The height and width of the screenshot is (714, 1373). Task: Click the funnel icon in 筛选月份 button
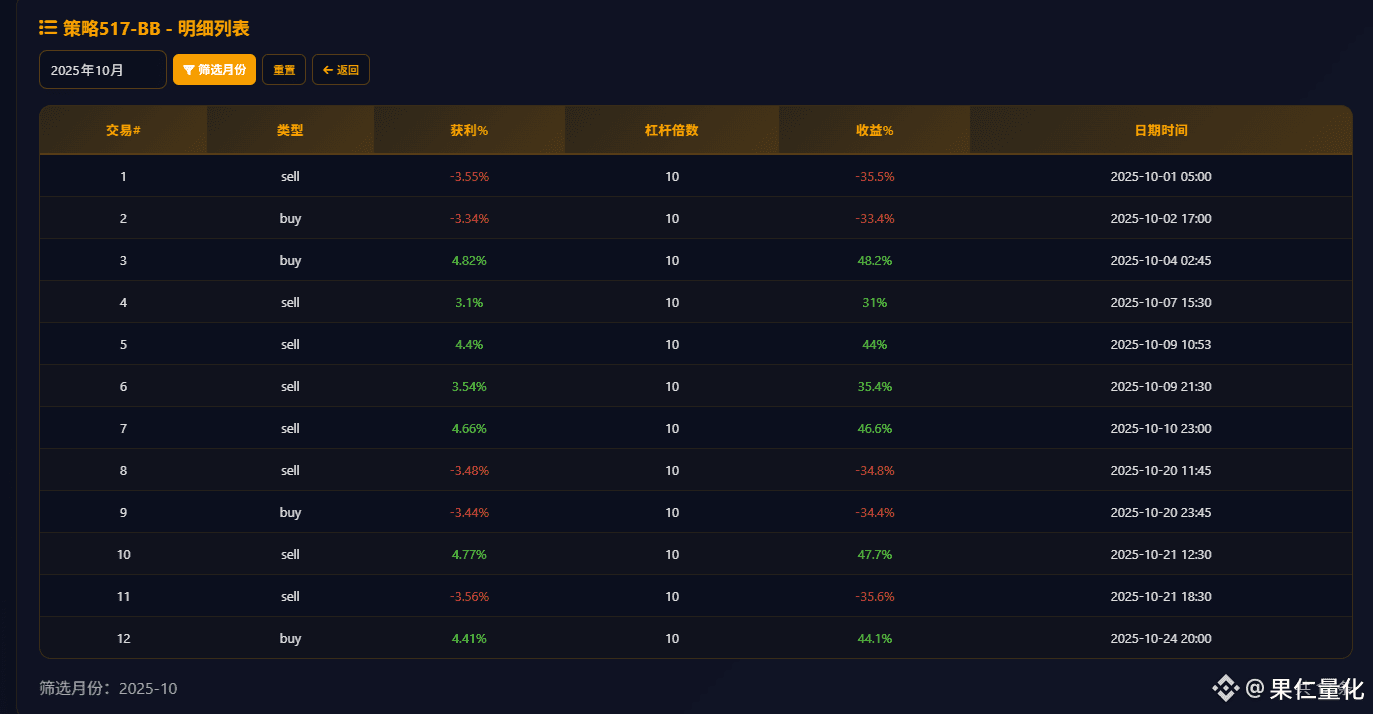(189, 70)
